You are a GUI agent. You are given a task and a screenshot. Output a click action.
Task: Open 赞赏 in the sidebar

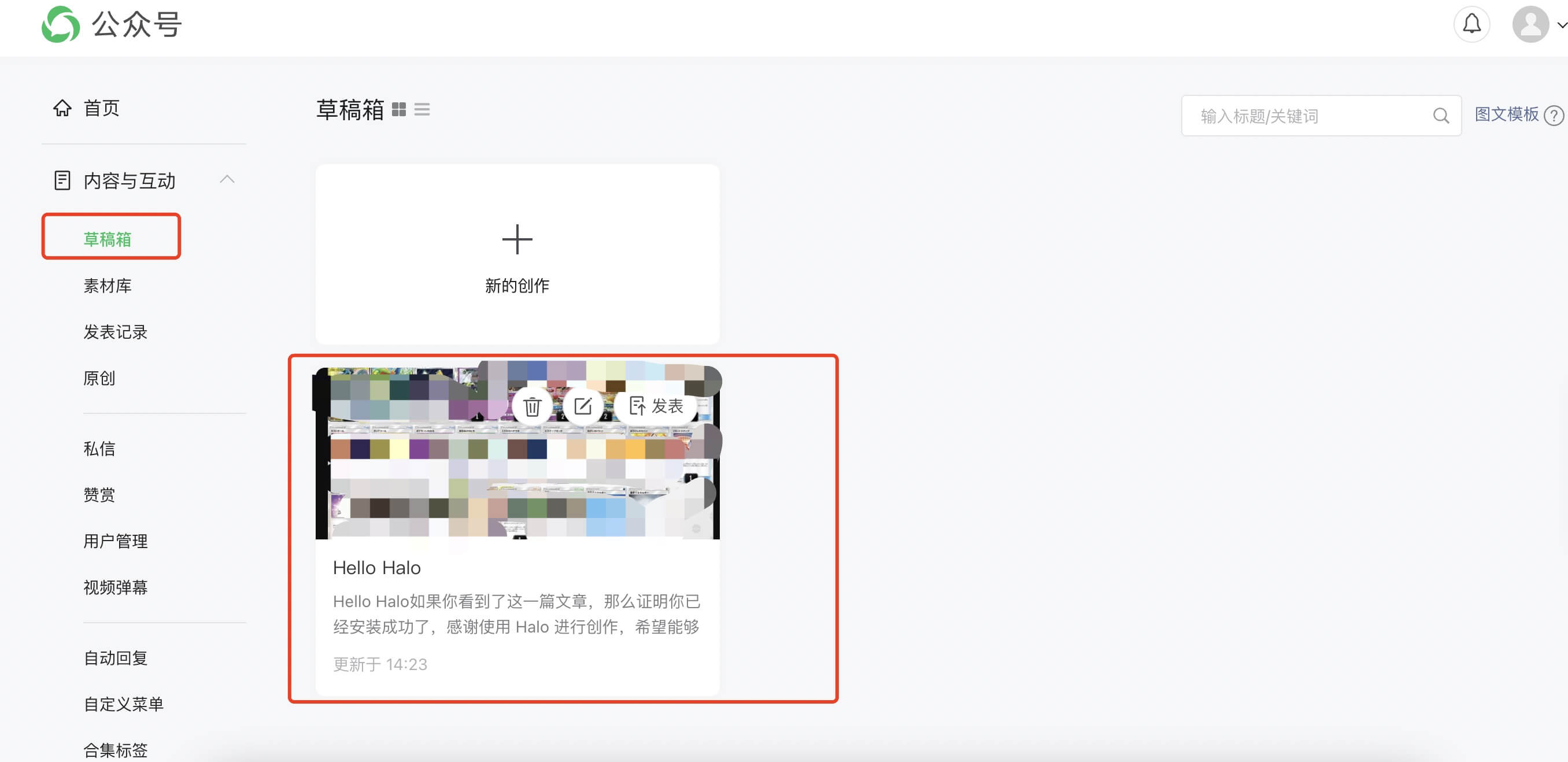pyautogui.click(x=99, y=495)
